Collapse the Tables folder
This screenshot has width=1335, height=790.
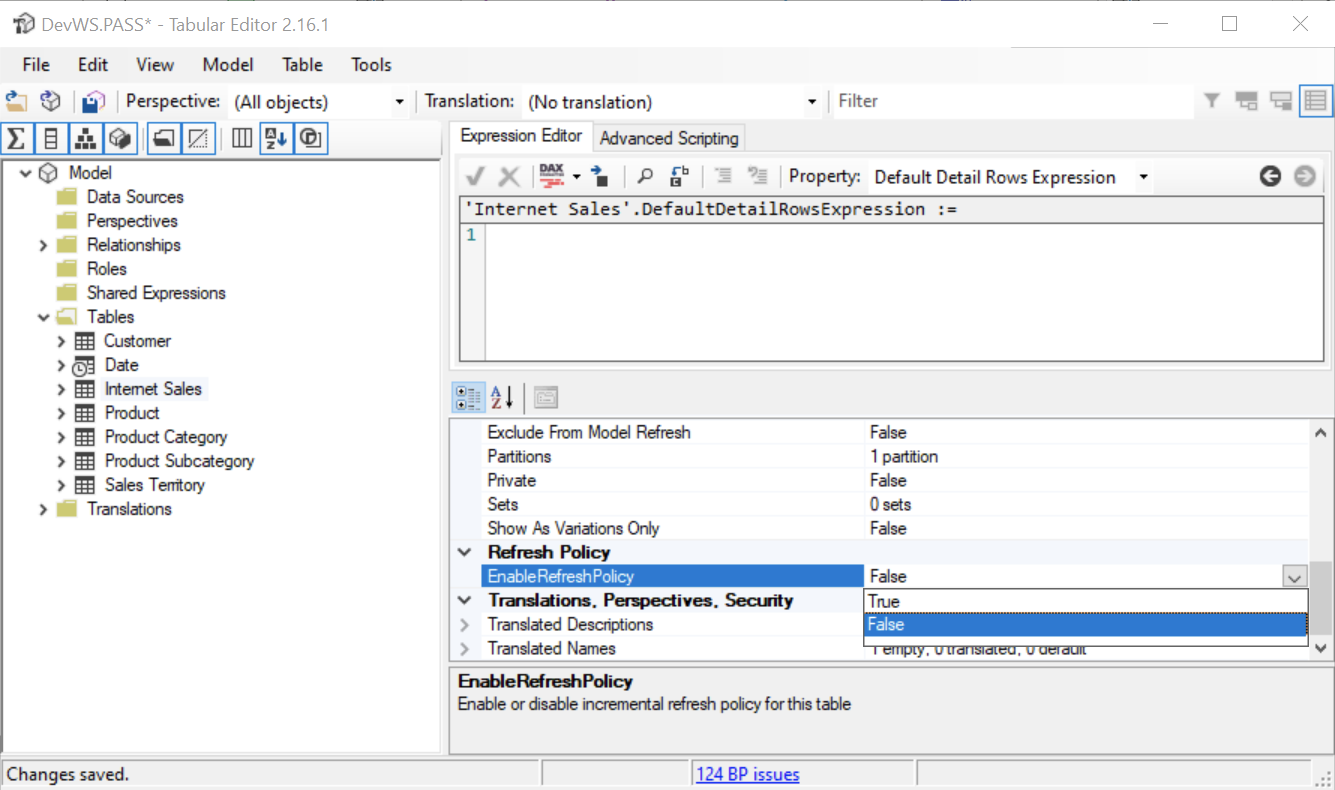point(43,317)
